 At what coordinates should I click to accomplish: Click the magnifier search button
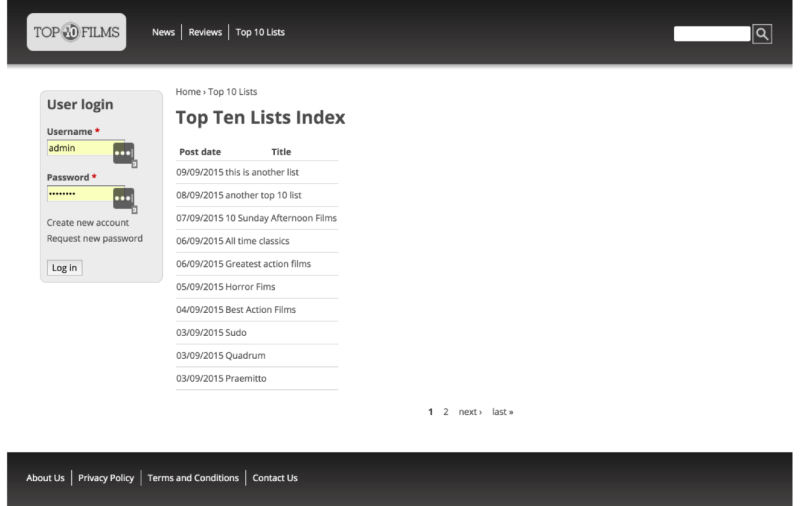point(762,34)
